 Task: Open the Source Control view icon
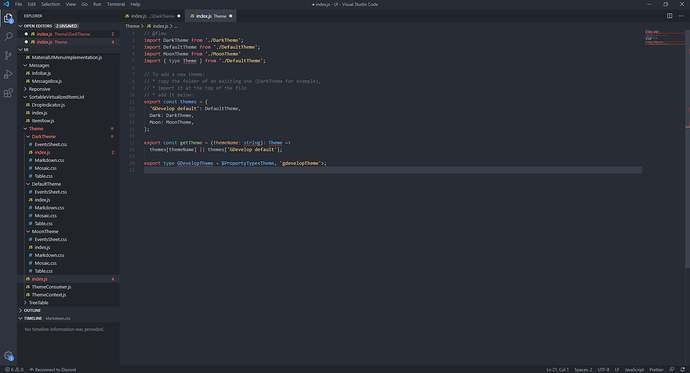8,55
